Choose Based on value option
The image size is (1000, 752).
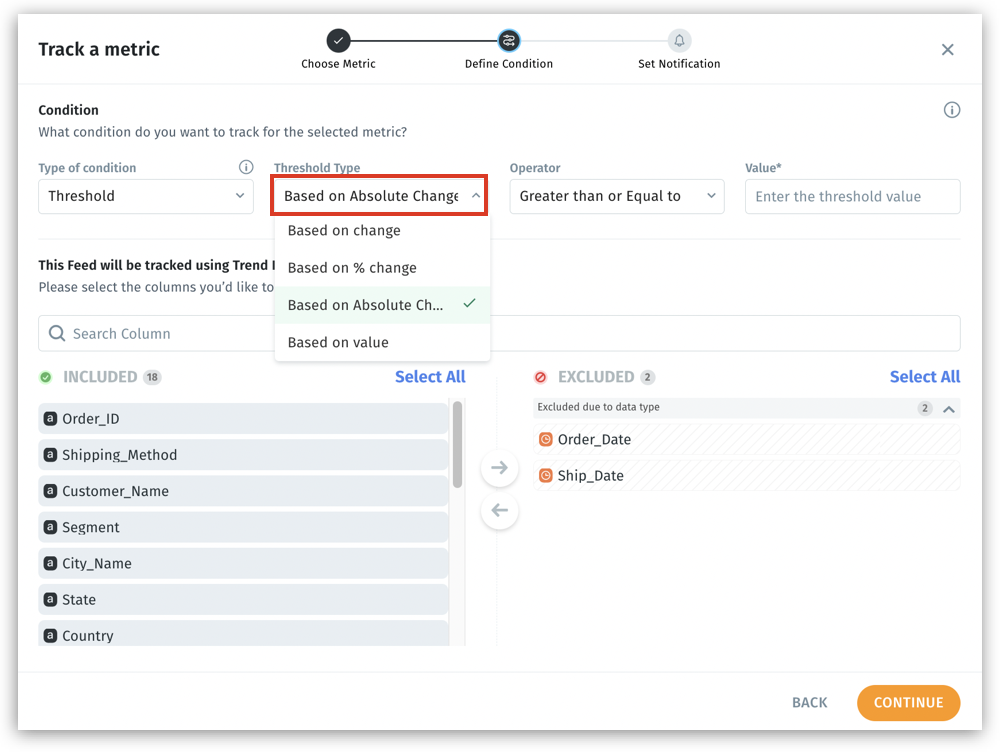pos(338,342)
